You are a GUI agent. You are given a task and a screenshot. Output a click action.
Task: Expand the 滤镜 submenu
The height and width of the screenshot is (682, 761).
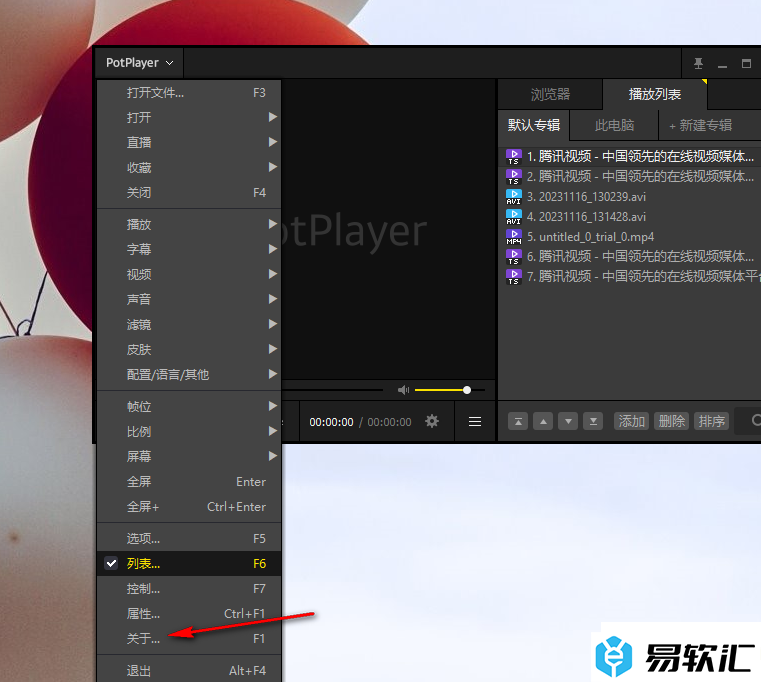(189, 324)
